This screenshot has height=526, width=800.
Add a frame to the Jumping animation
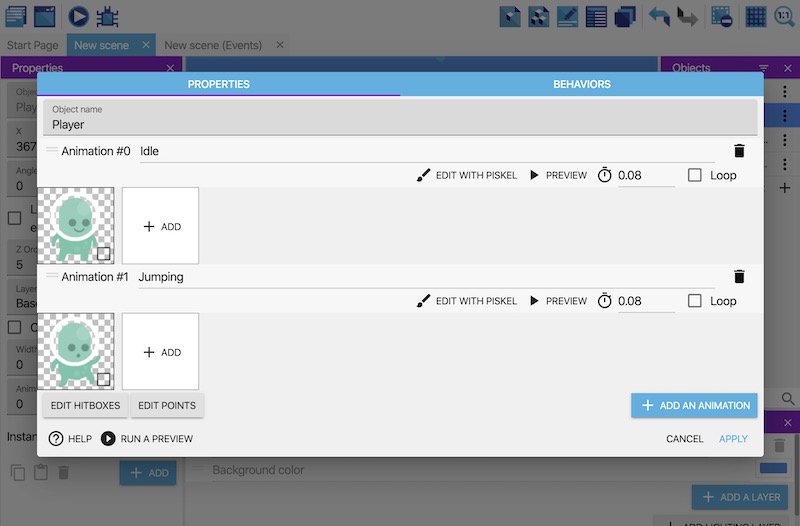[x=161, y=352]
